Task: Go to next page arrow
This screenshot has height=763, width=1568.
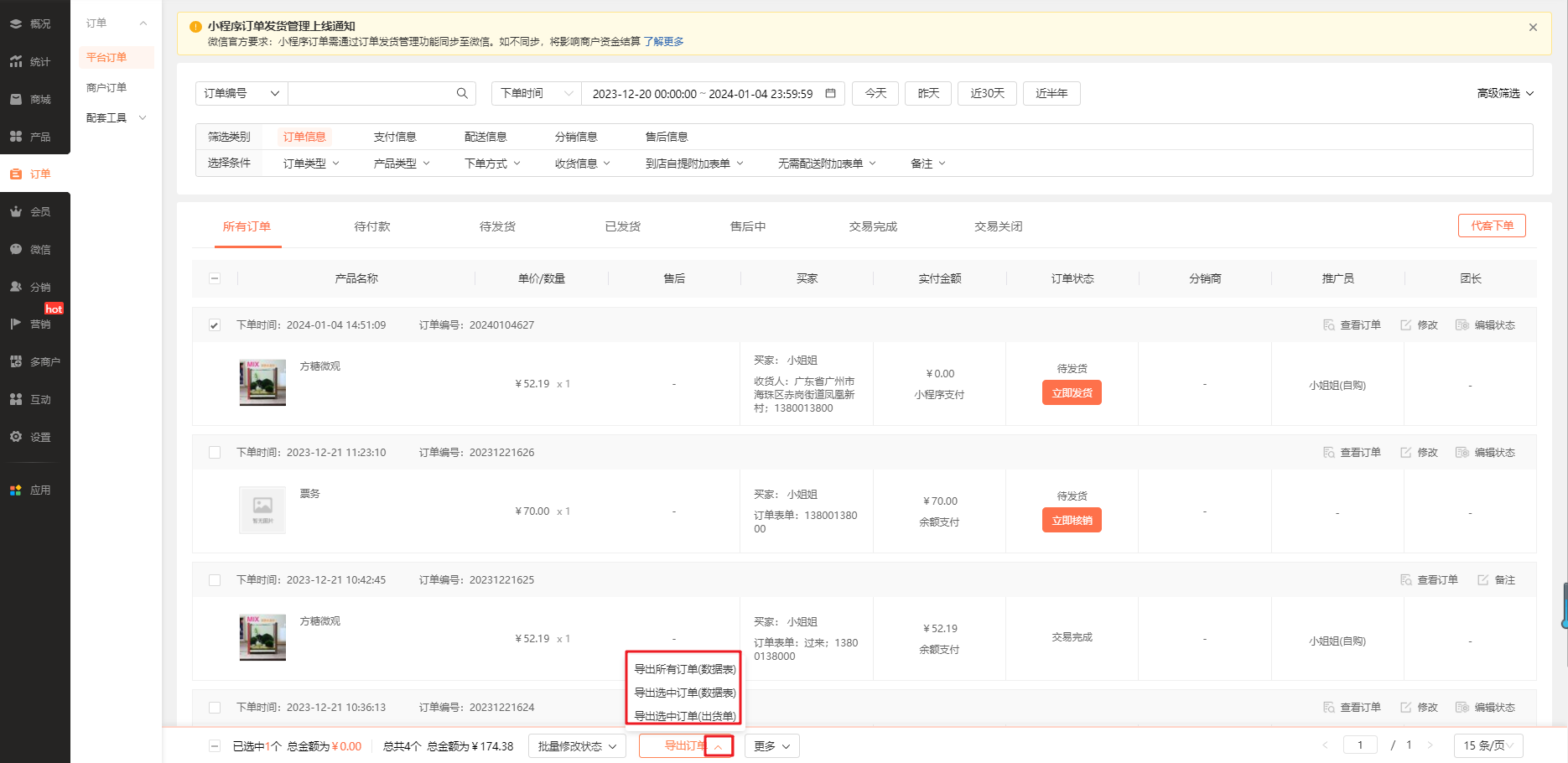Action: point(1430,745)
